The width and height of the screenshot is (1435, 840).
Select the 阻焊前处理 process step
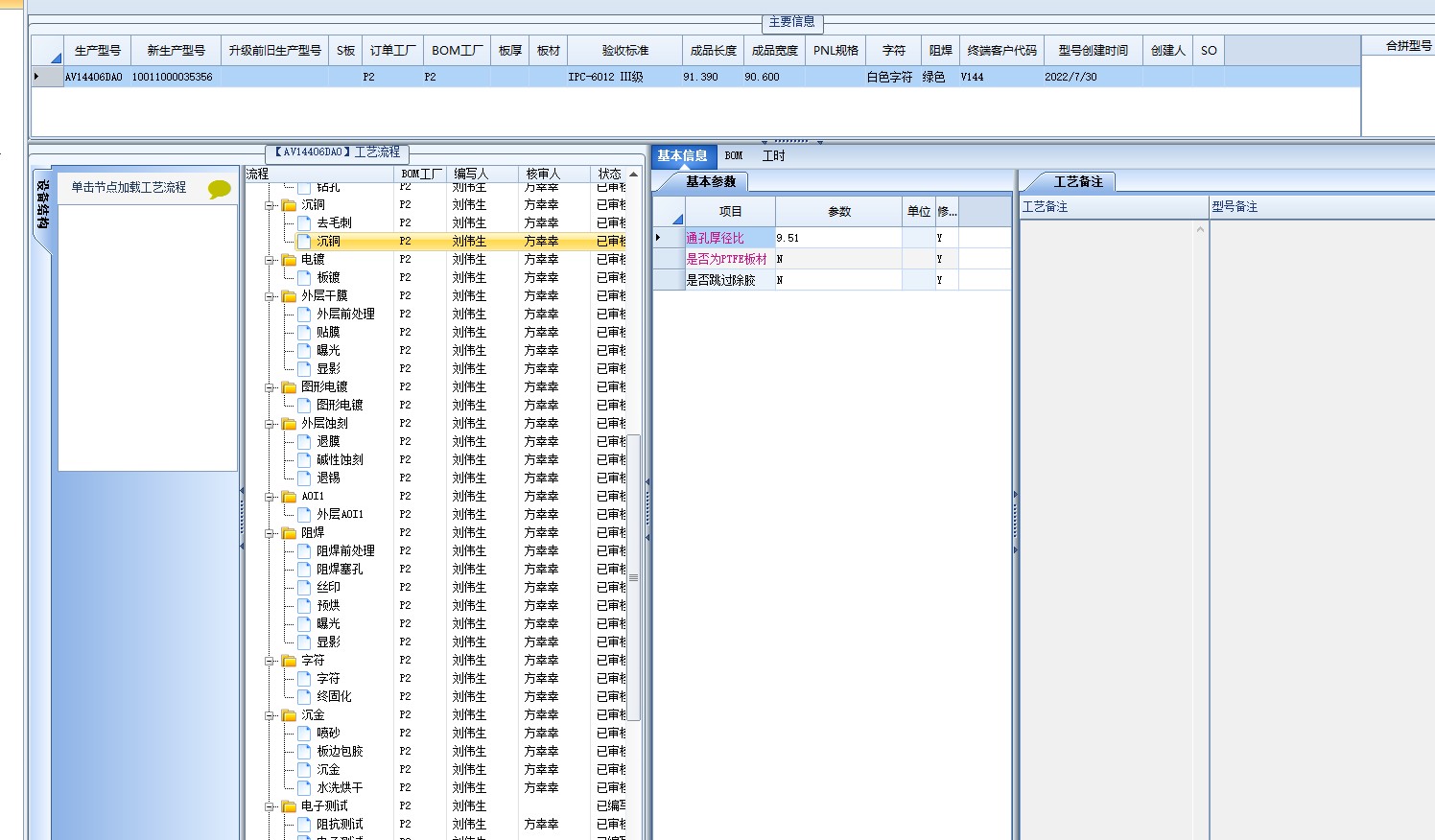pyautogui.click(x=345, y=551)
